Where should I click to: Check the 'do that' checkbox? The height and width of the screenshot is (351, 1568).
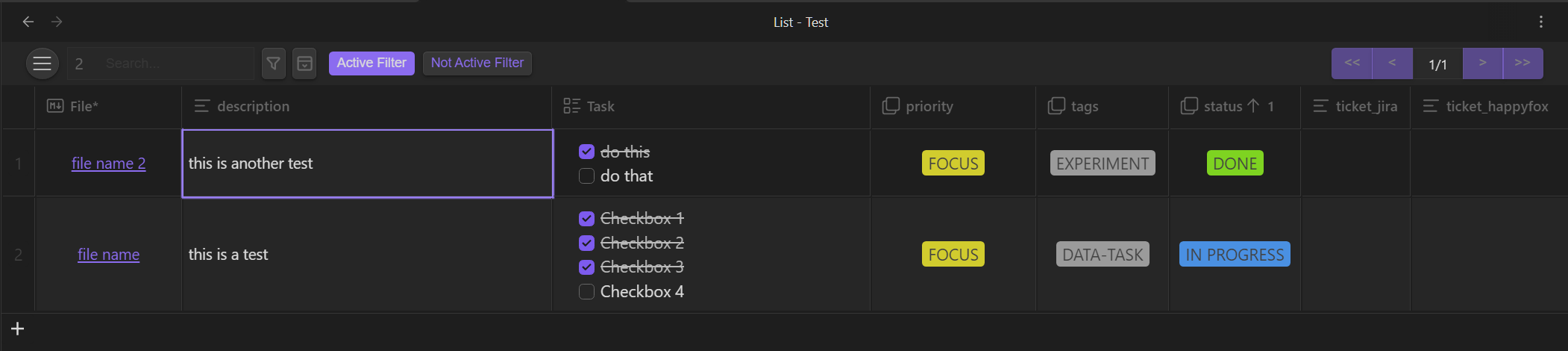click(x=586, y=176)
